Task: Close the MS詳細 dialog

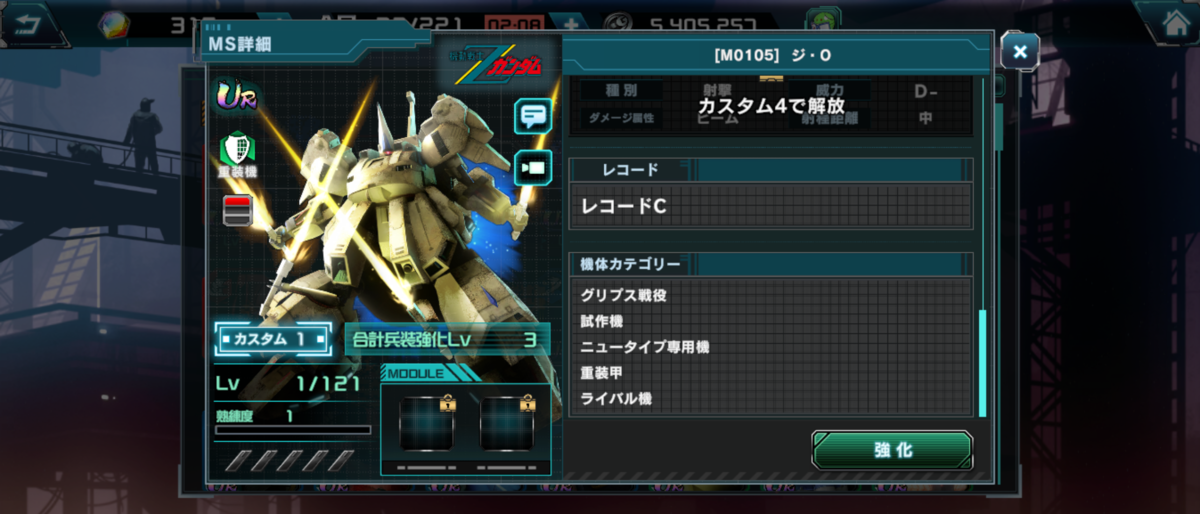Action: click(1019, 51)
